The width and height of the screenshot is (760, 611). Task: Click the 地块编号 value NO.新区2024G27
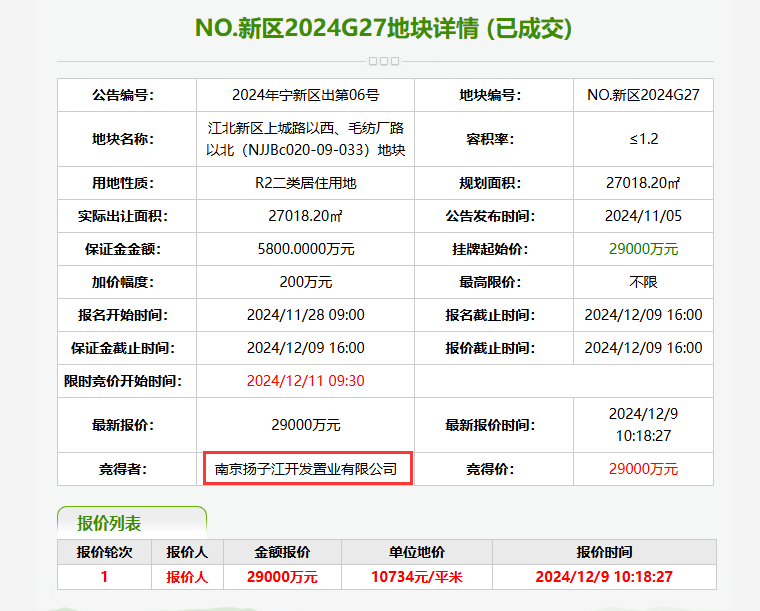(643, 95)
